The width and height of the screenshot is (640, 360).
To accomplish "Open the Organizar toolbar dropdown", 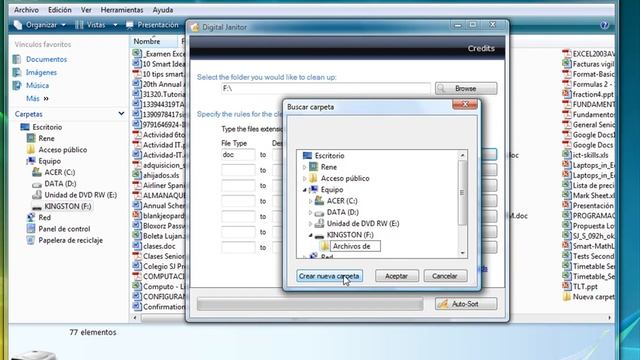I will point(40,25).
